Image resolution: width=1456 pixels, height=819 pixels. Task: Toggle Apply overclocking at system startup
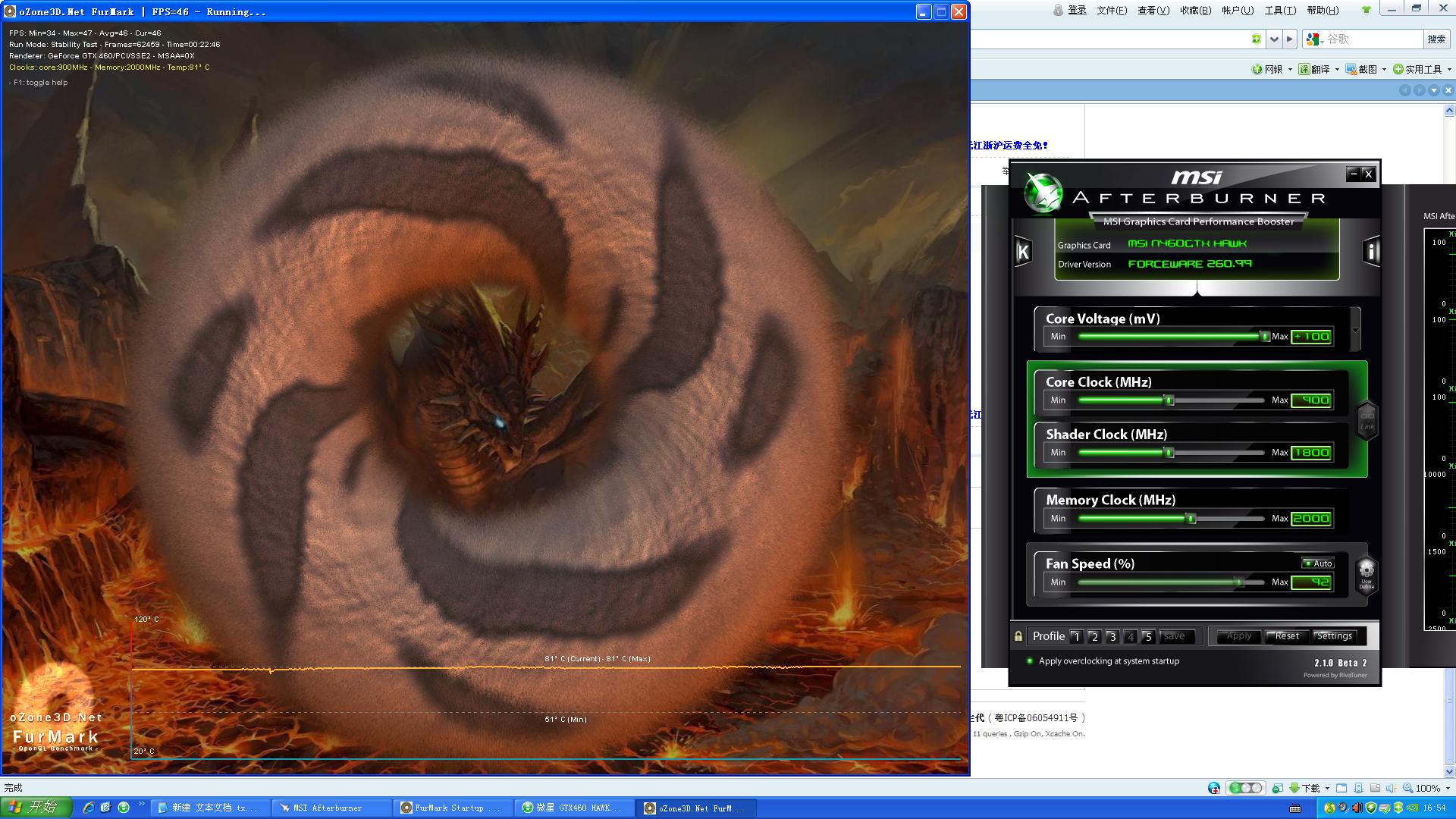[x=1103, y=661]
